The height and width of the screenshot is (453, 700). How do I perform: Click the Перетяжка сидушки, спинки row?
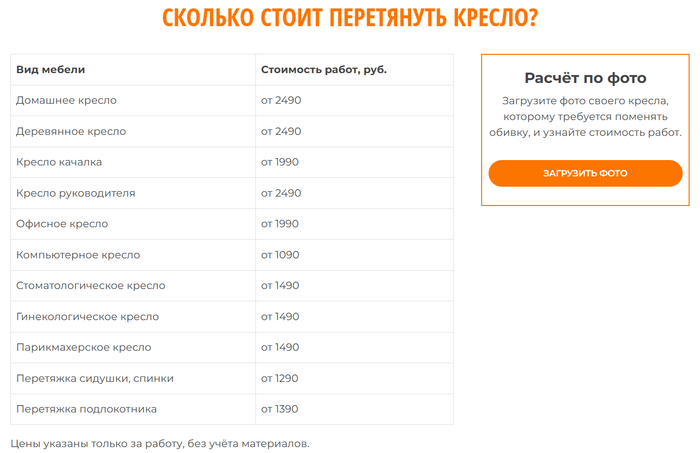point(95,379)
